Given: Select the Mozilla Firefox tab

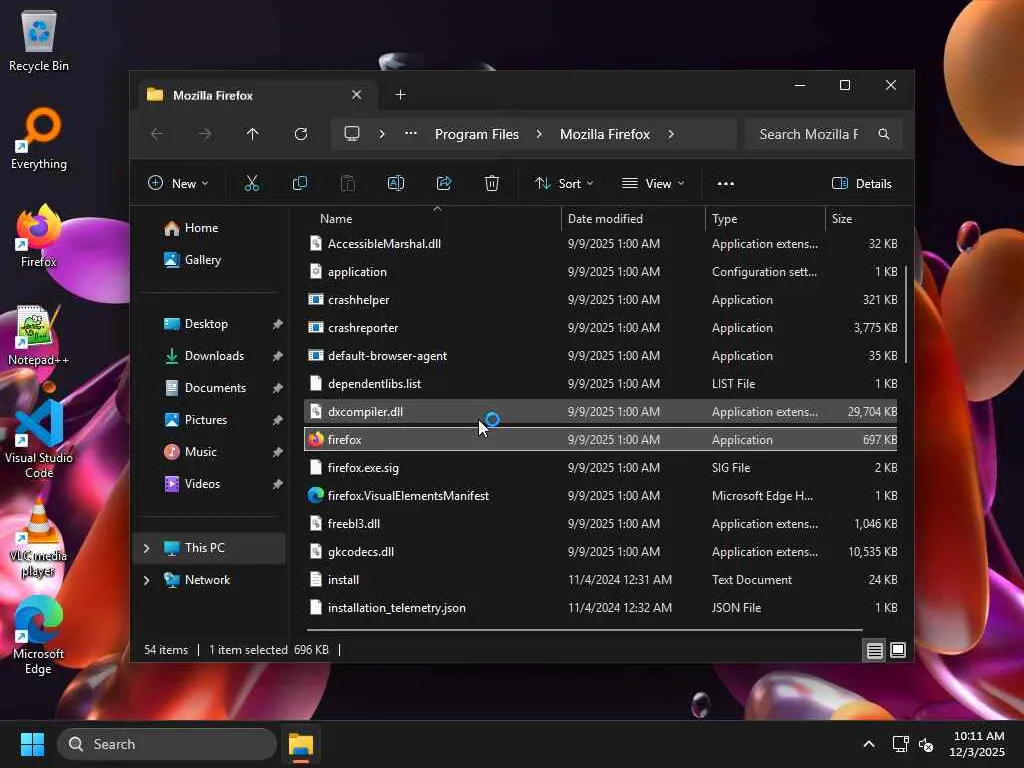Looking at the screenshot, I should click(x=255, y=95).
